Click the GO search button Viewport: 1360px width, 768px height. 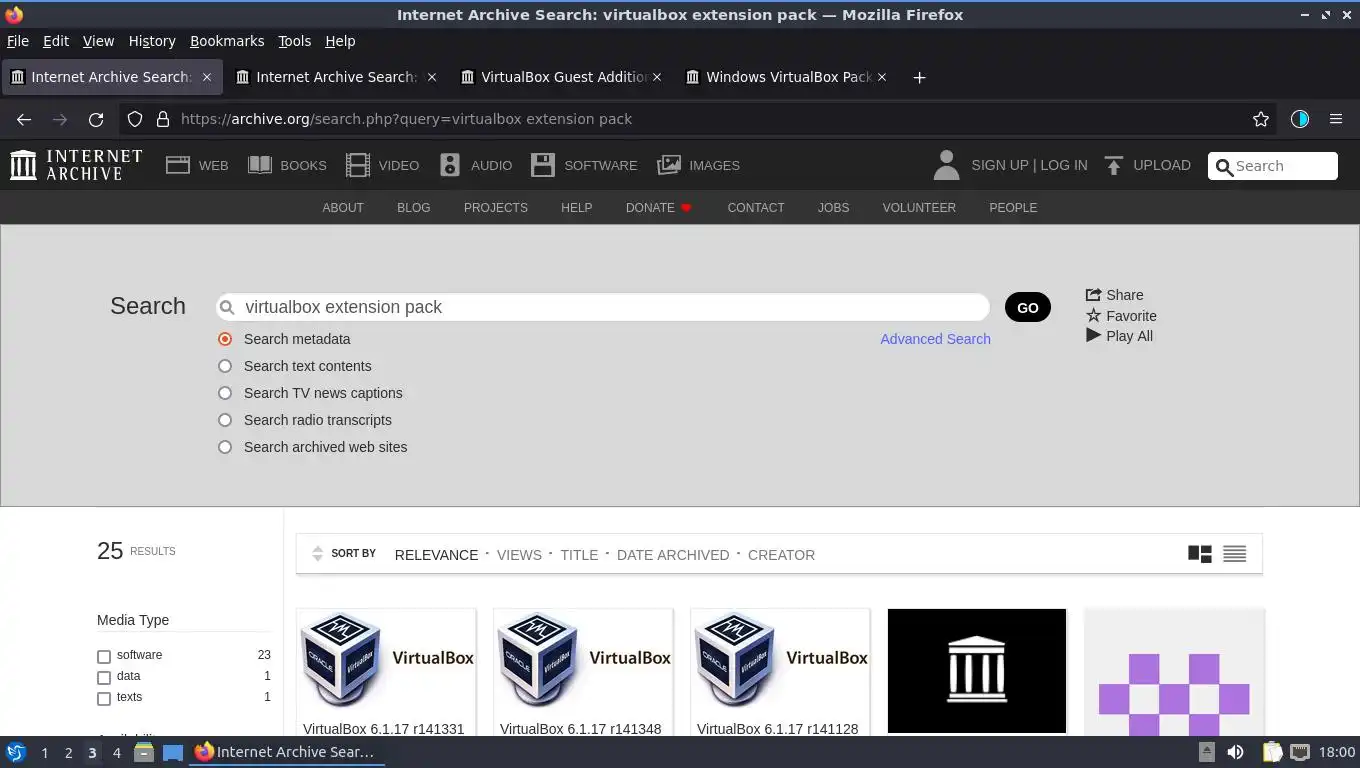(x=1028, y=308)
